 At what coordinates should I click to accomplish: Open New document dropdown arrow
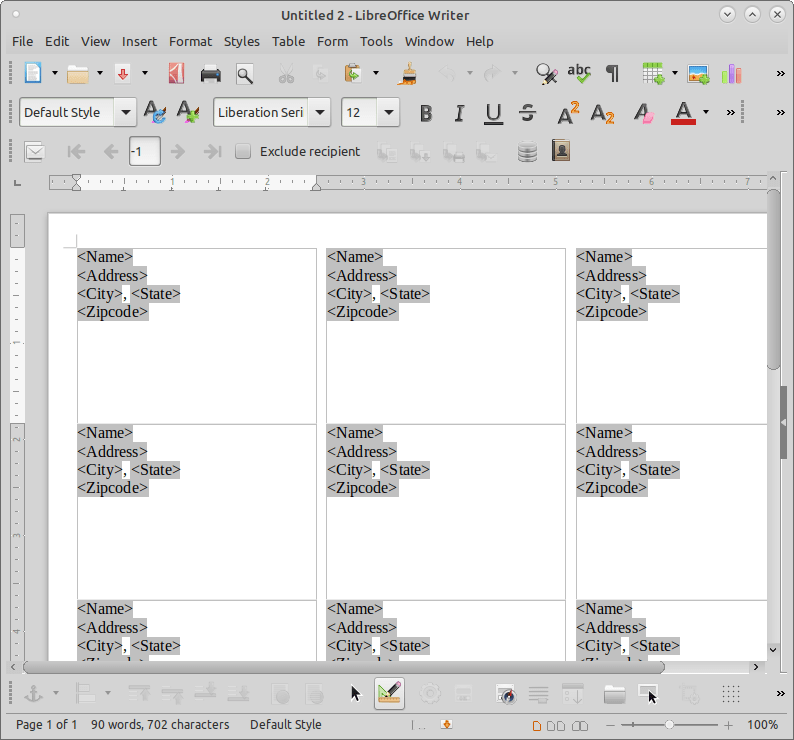pos(55,73)
